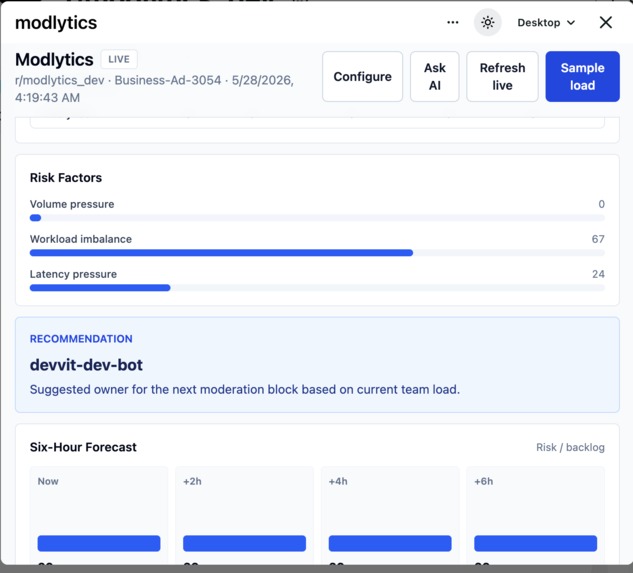The image size is (633, 573).
Task: Click the Configure button
Action: pyautogui.click(x=362, y=76)
